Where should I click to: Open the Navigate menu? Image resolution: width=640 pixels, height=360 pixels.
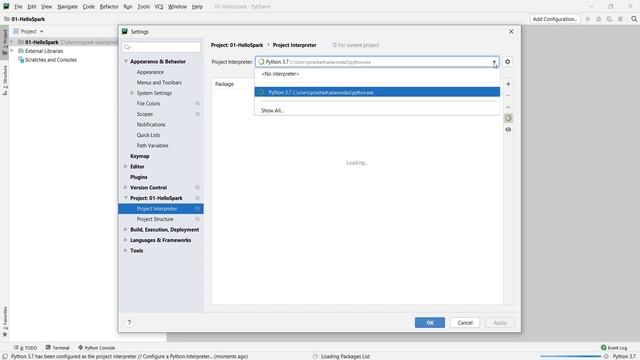(x=67, y=7)
